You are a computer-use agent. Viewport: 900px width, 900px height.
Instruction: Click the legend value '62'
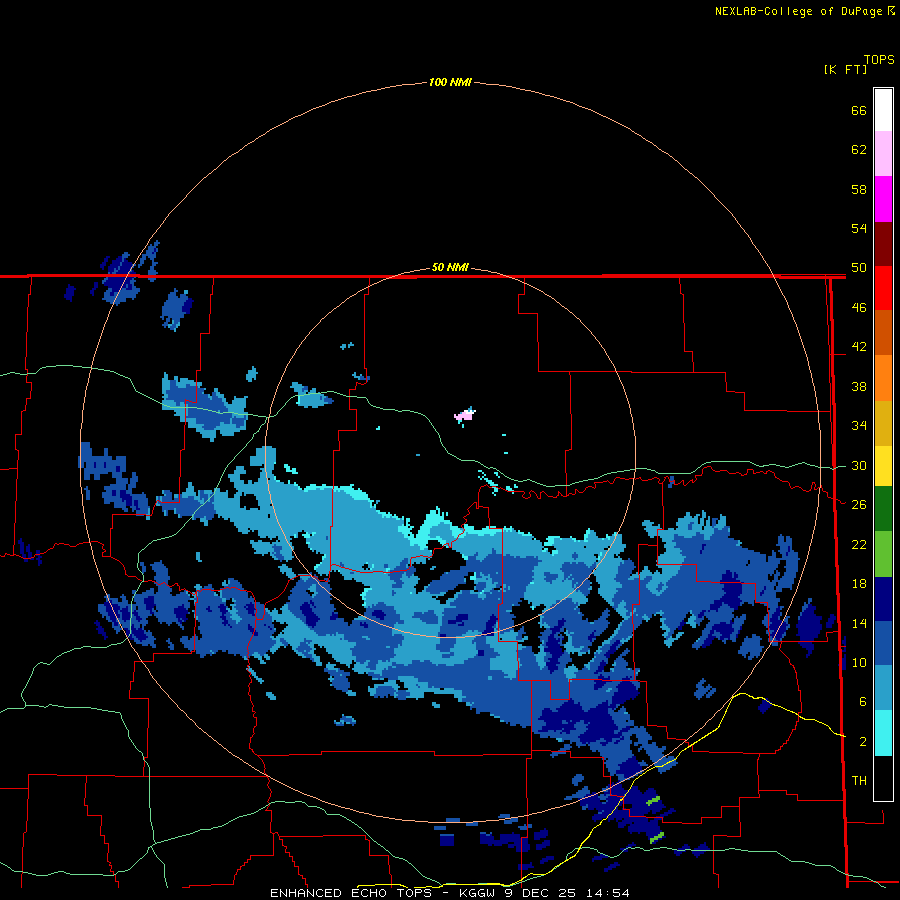click(859, 150)
